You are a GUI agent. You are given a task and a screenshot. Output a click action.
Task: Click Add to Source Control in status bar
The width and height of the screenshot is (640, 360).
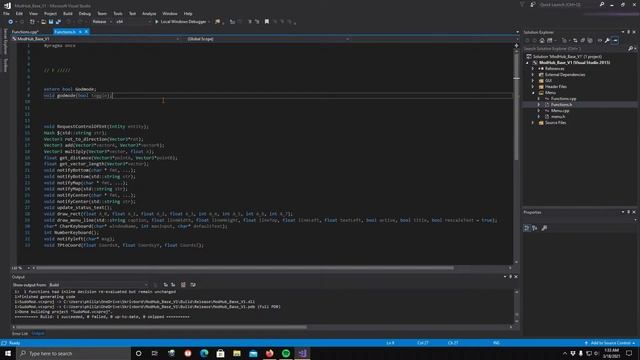pos(610,343)
